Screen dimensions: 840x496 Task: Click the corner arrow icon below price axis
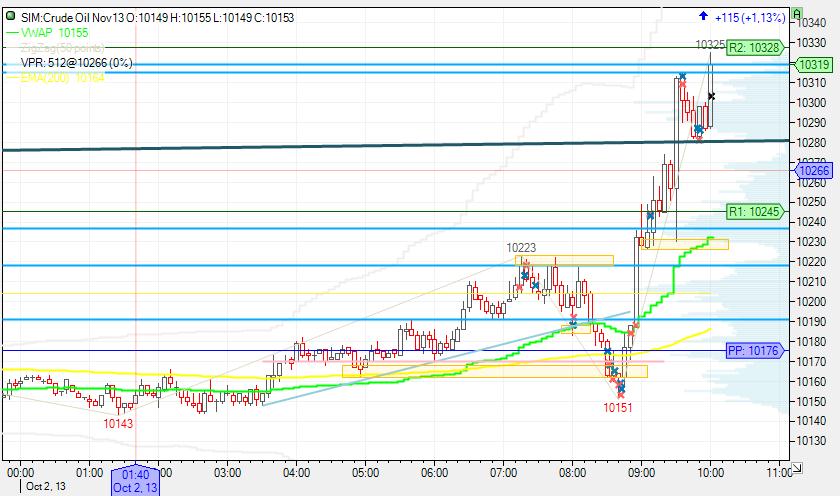pos(797,468)
